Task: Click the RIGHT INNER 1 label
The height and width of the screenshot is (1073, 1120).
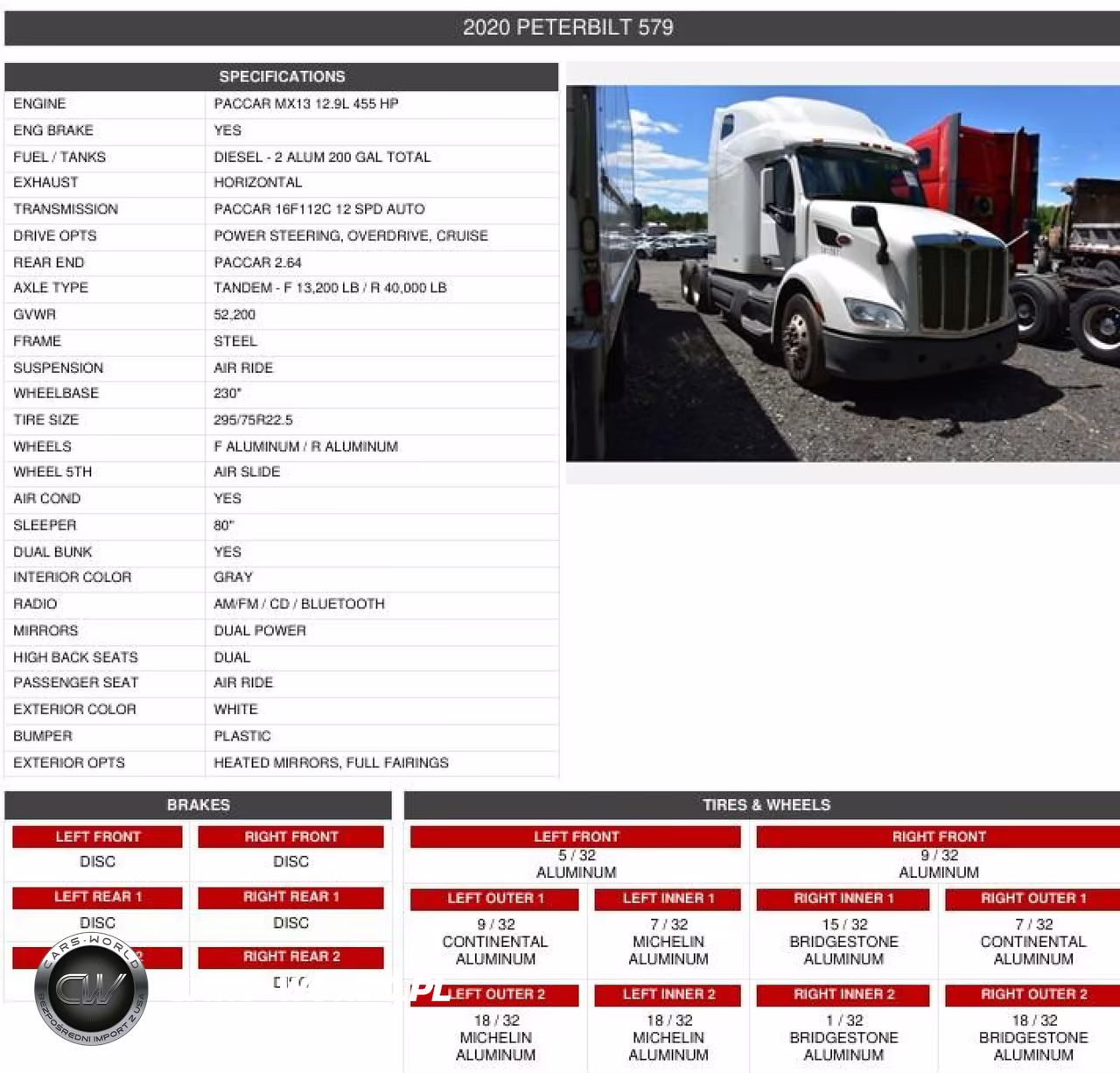Action: tap(843, 900)
